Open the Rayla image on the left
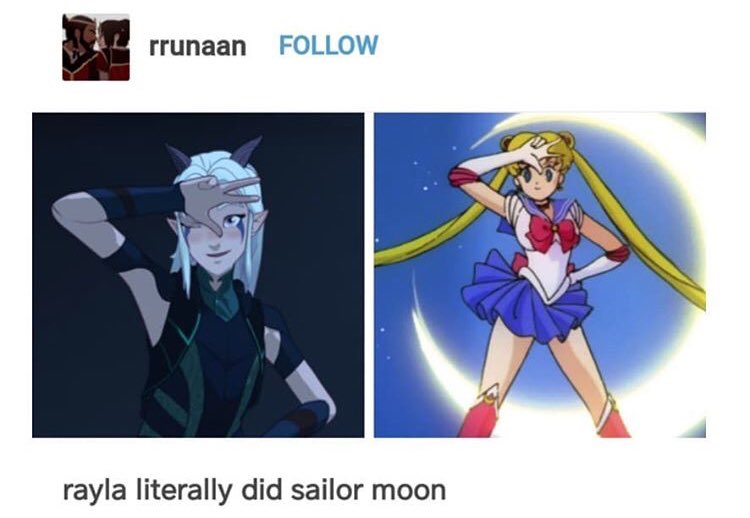This screenshot has height=518, width=750. [198, 275]
